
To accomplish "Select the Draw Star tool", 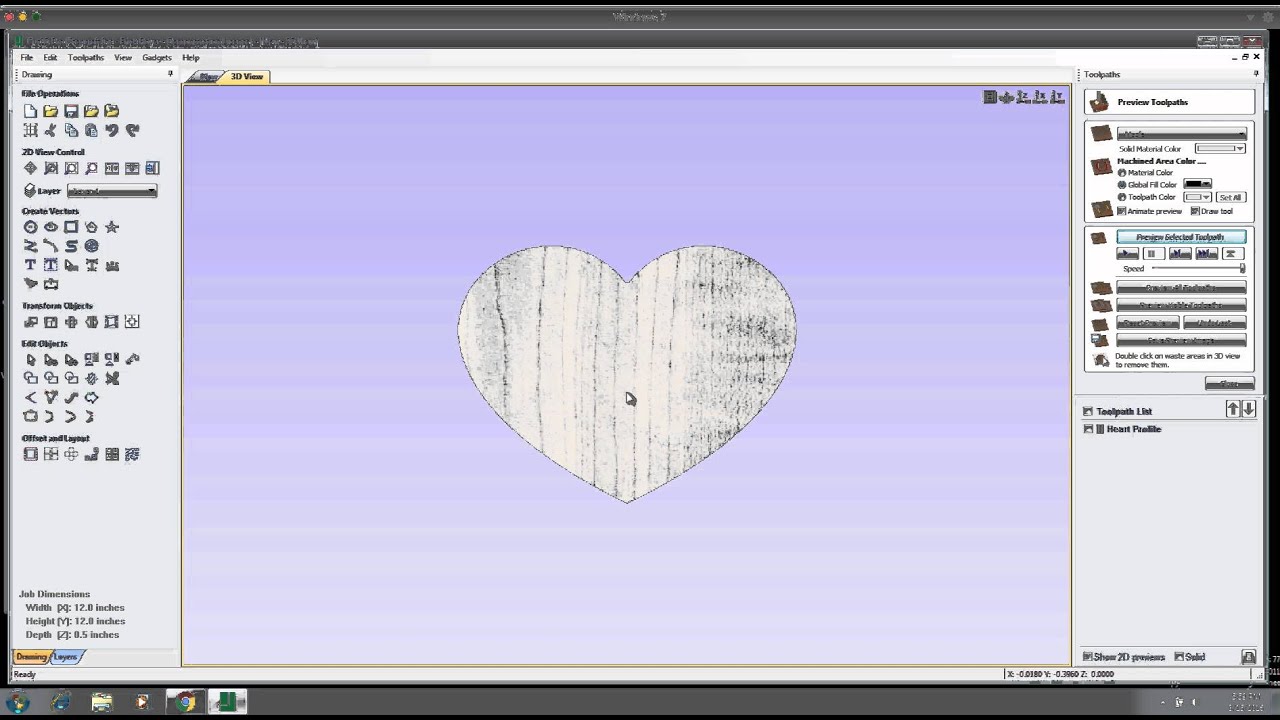I will click(x=112, y=227).
